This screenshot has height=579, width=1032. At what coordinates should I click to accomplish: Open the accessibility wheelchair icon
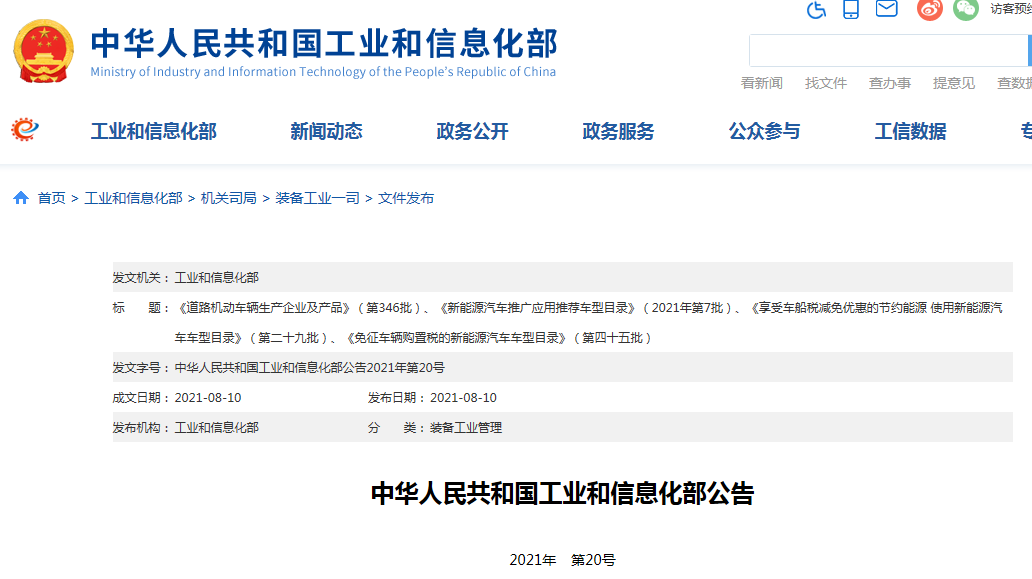coord(816,9)
